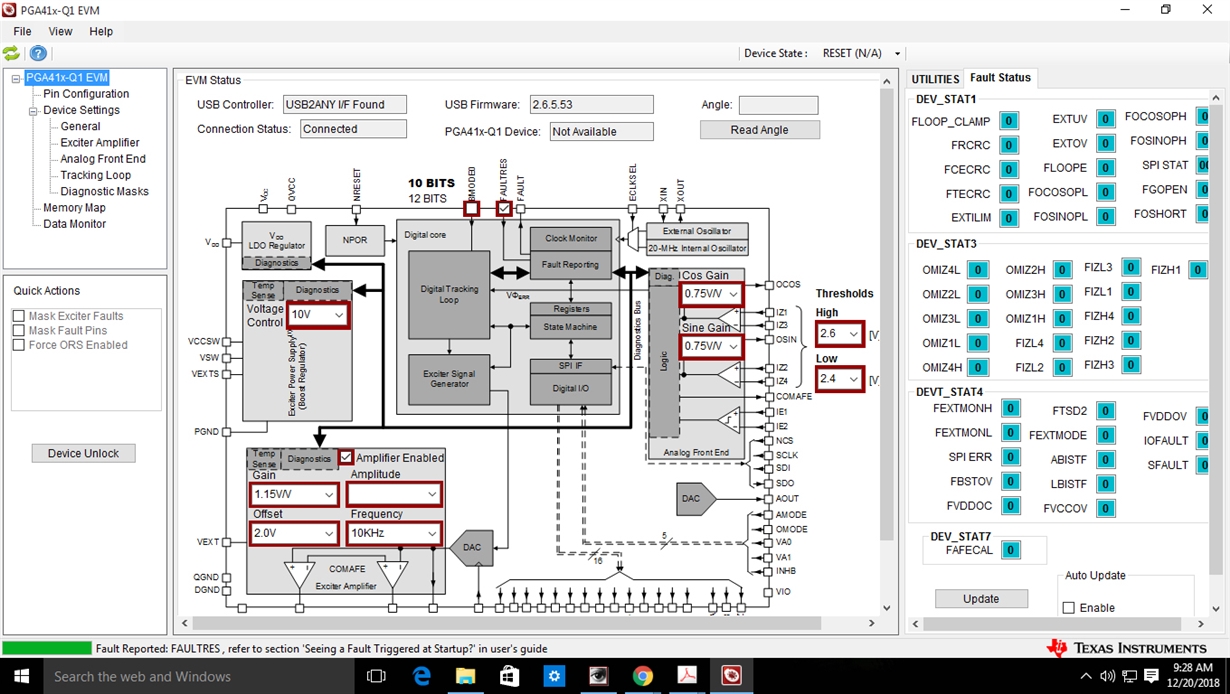The width and height of the screenshot is (1230, 694).
Task: Open the High threshold dropdown
Action: [839, 333]
